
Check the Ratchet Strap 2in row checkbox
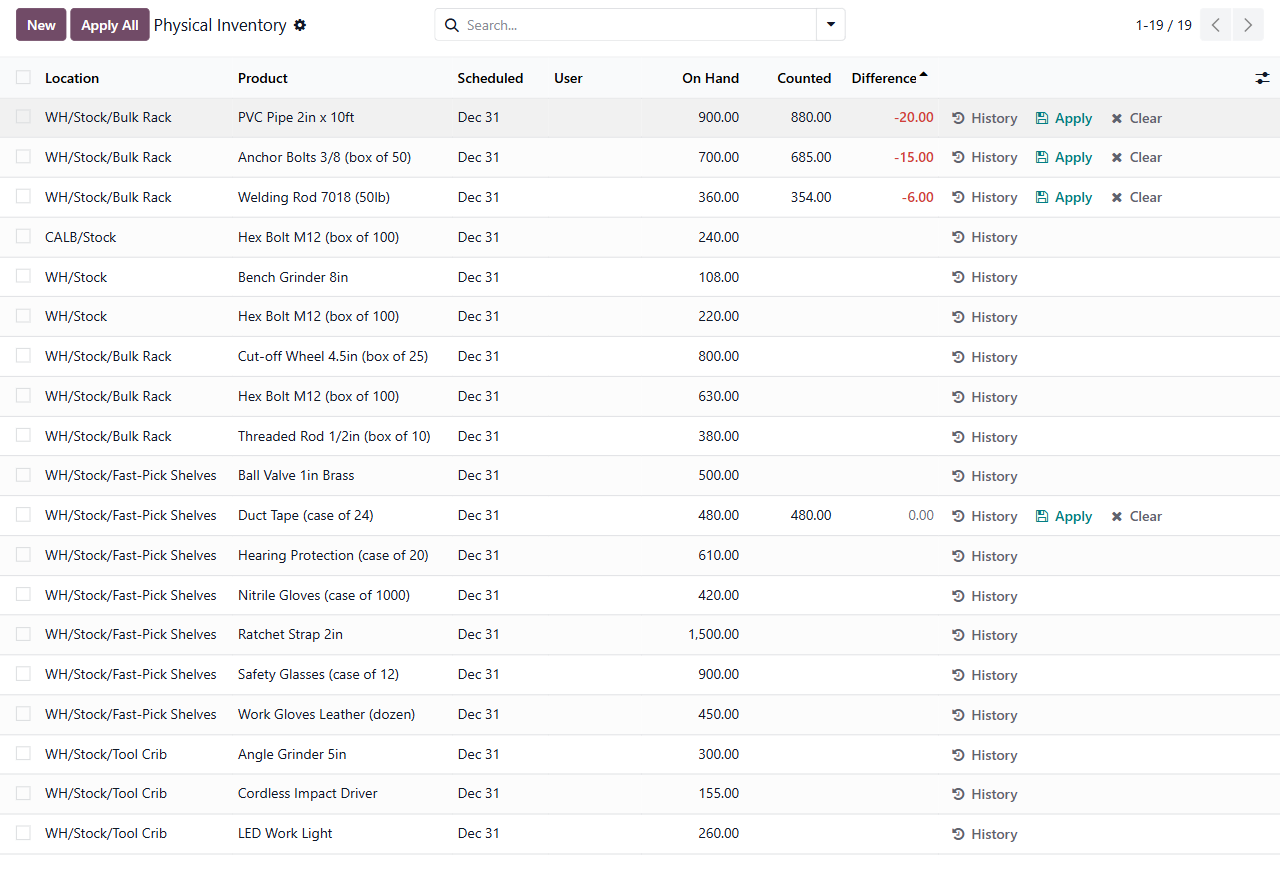23,634
